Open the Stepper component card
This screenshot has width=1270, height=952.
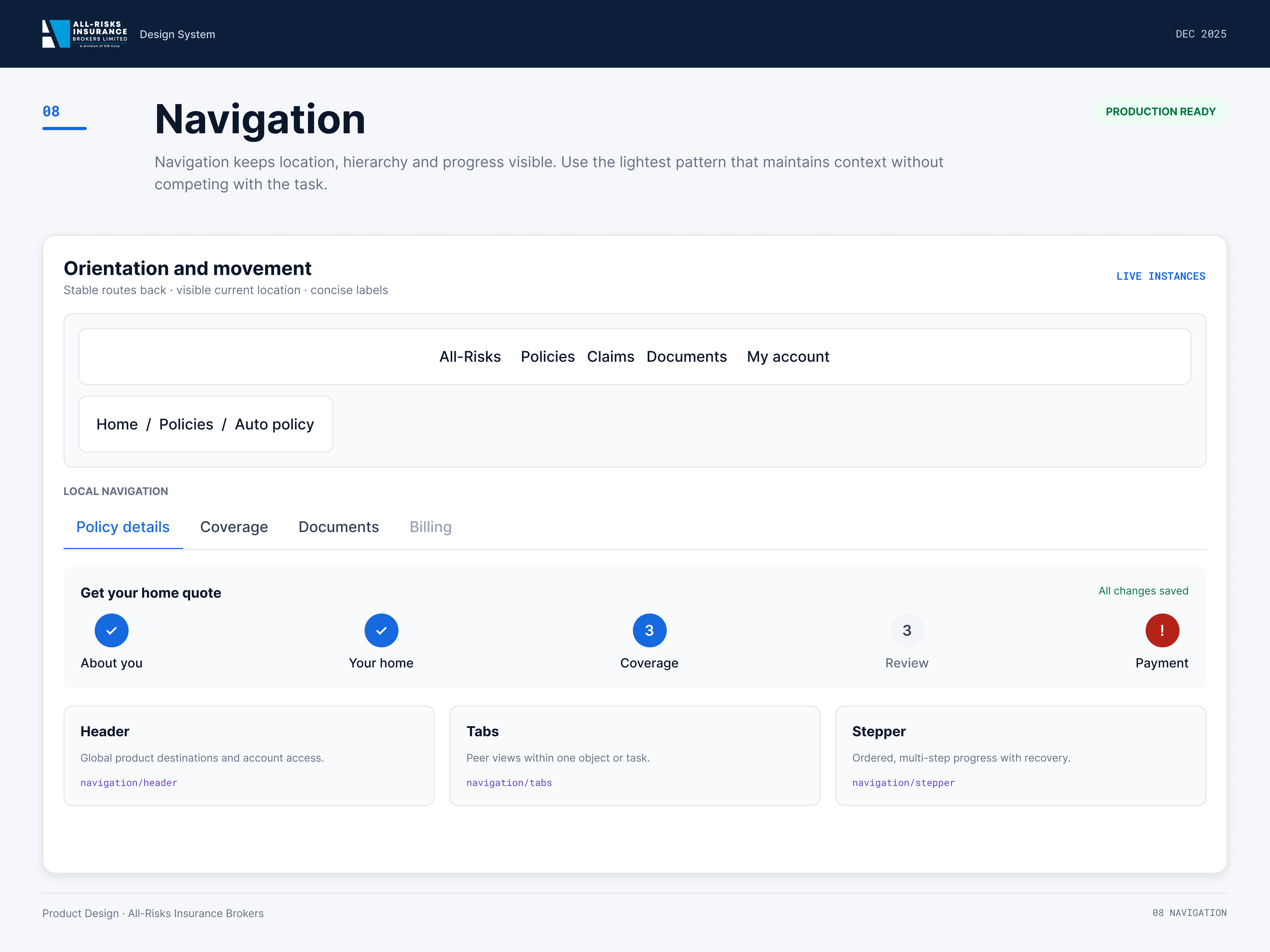(1020, 755)
